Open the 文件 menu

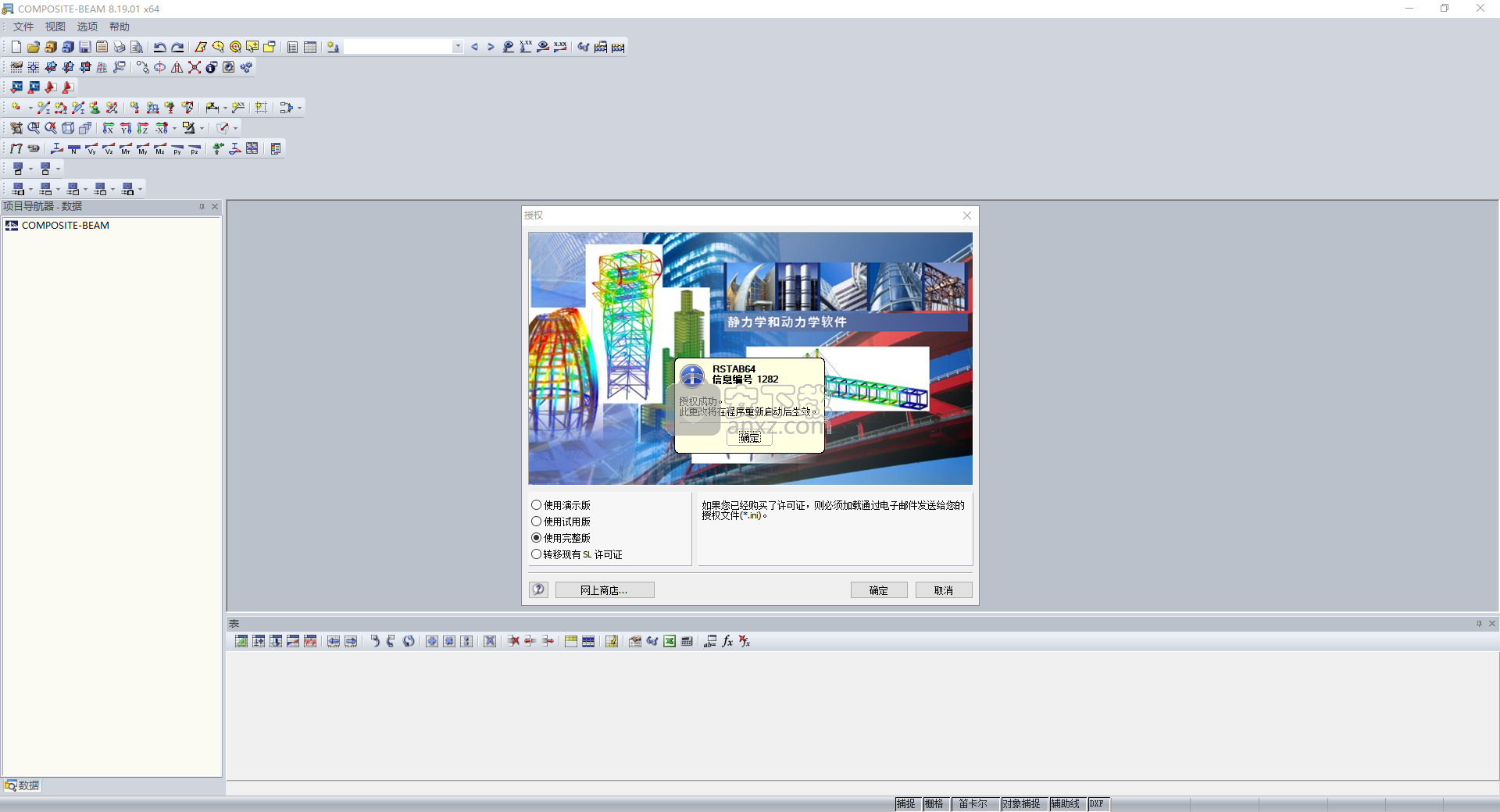[x=23, y=27]
